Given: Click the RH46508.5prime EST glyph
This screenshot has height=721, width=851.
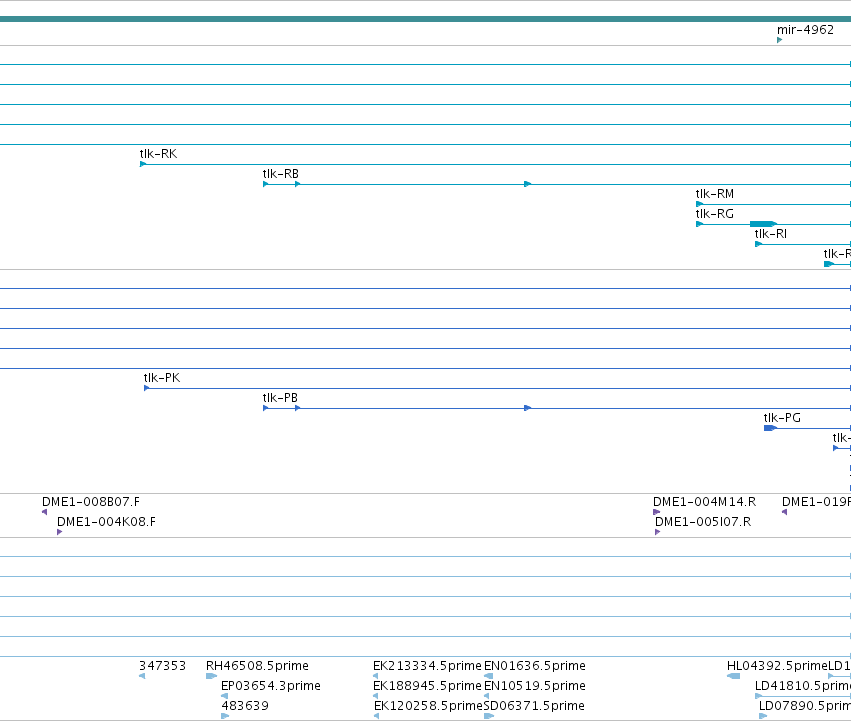Looking at the screenshot, I should pos(211,676).
